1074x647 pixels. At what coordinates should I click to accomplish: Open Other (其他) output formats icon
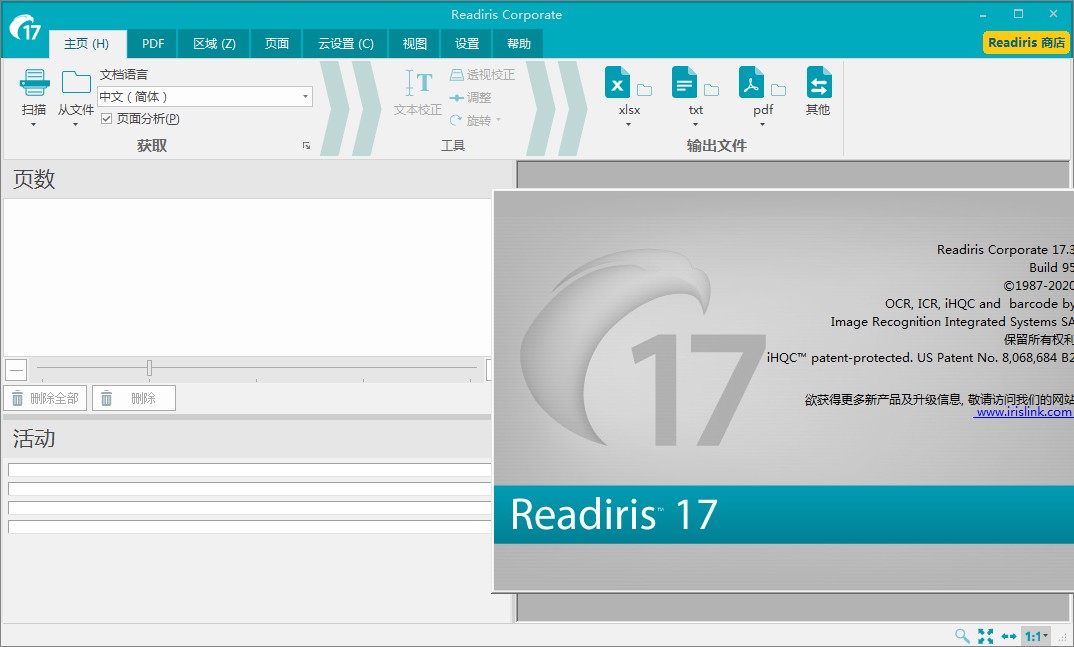point(819,83)
